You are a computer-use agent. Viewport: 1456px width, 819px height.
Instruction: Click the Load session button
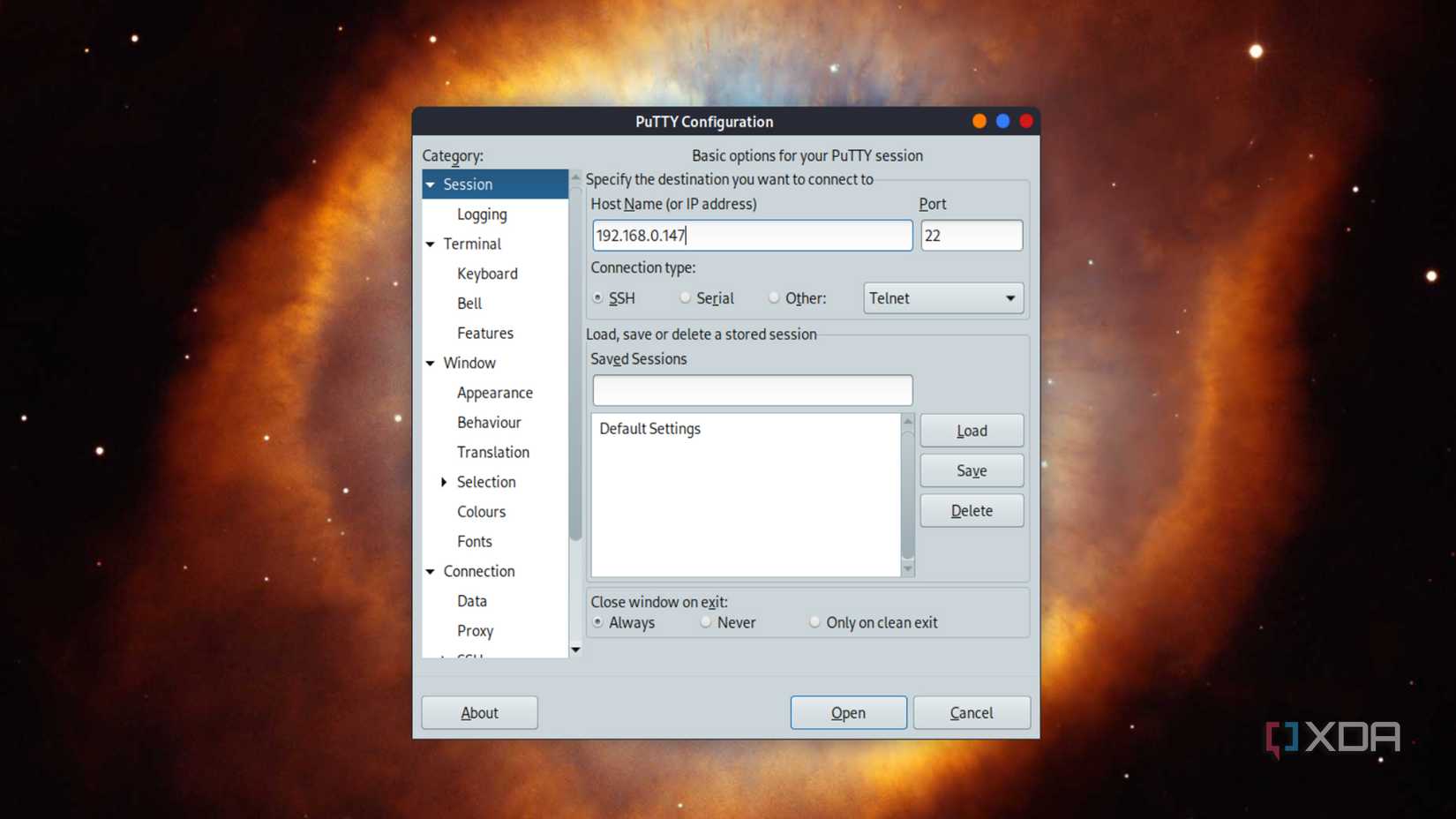click(x=972, y=431)
